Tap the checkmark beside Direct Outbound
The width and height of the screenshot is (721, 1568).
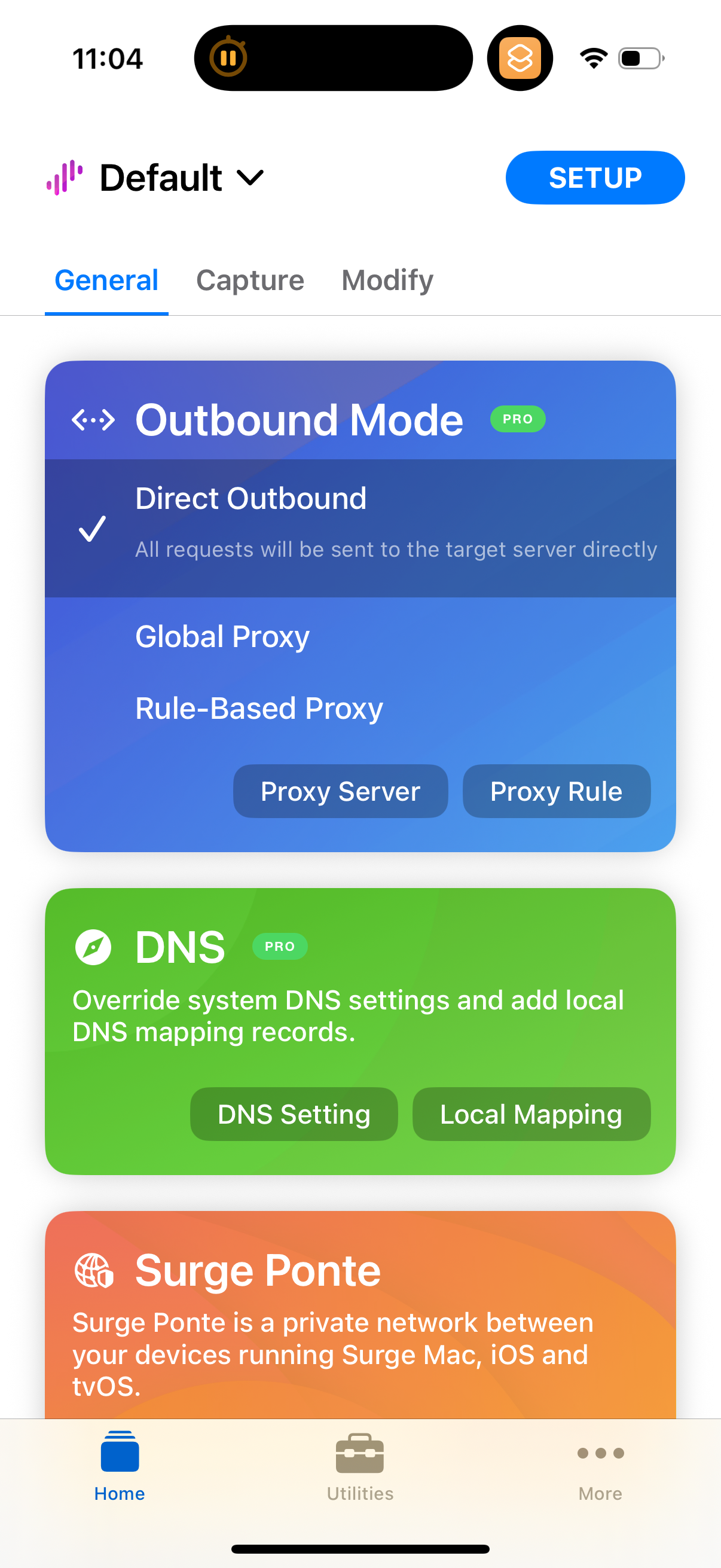pyautogui.click(x=93, y=529)
